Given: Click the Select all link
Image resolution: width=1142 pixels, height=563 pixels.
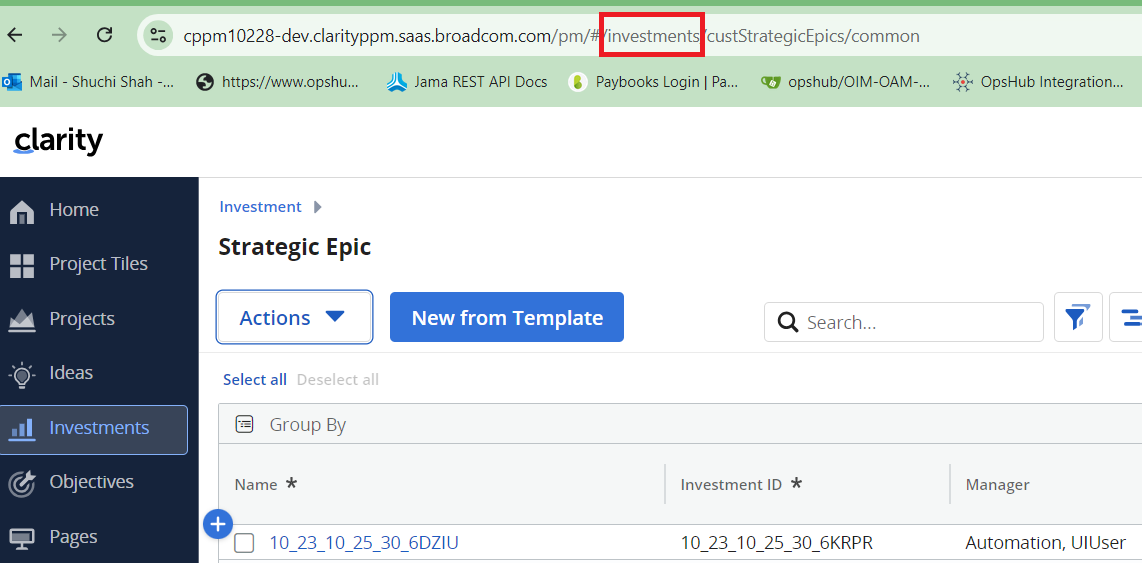Looking at the screenshot, I should 254,380.
